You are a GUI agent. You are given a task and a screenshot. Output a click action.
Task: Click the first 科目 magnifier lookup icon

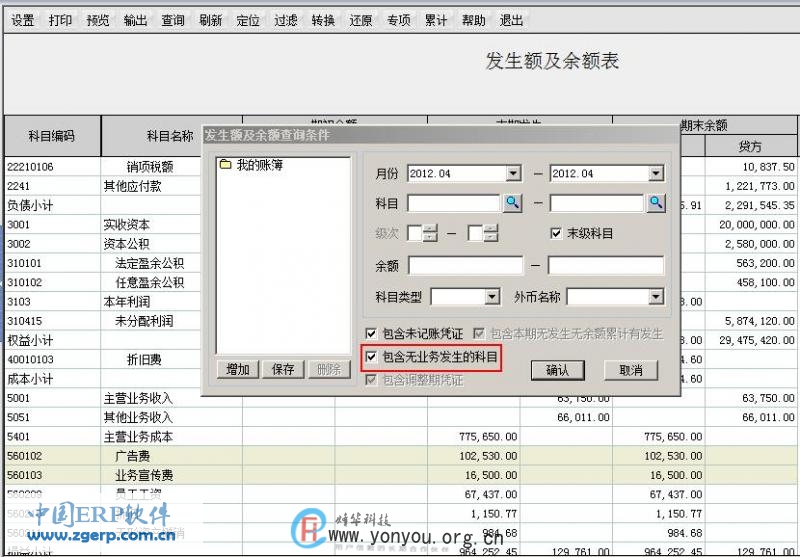pos(512,204)
